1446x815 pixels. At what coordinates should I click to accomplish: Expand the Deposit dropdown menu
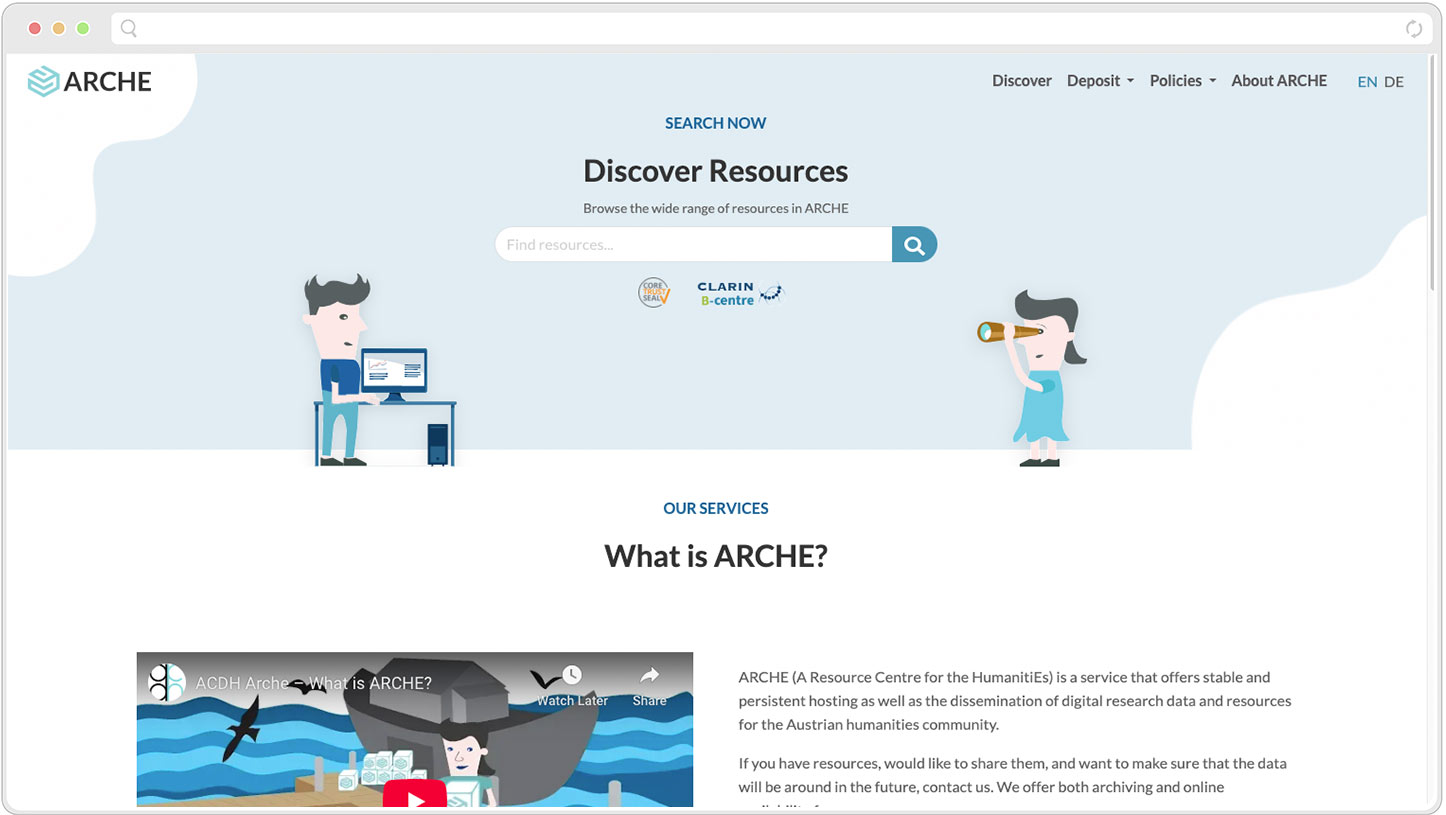coord(1100,81)
